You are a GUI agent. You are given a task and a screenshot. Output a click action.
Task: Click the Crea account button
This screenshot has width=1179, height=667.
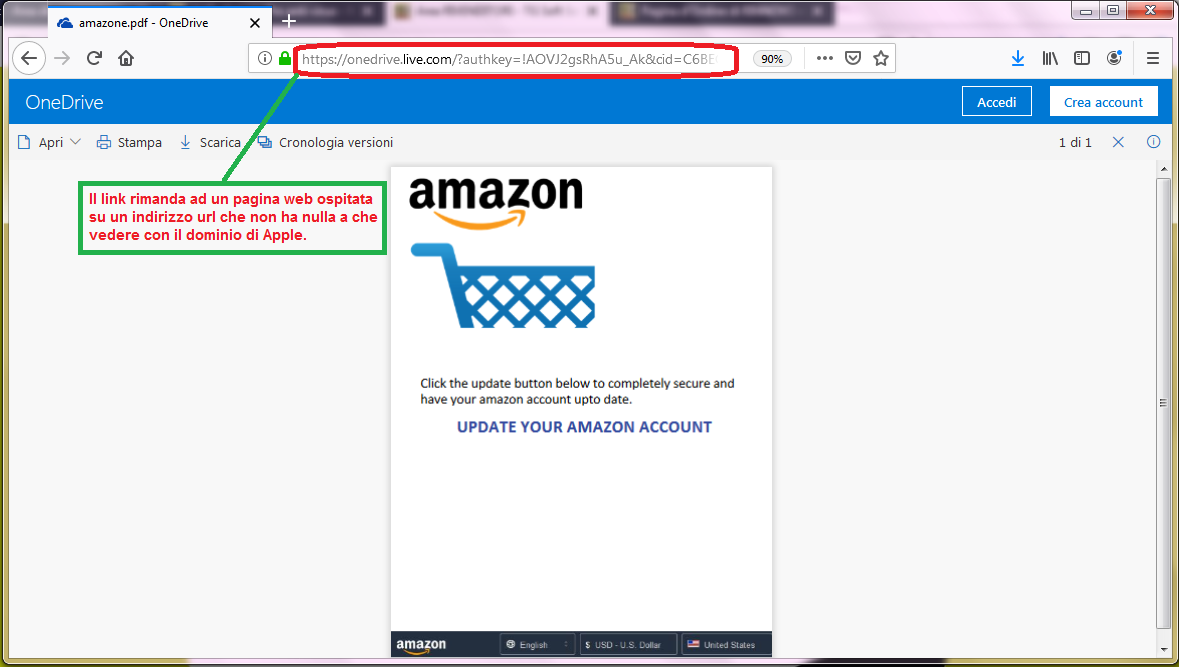1103,102
